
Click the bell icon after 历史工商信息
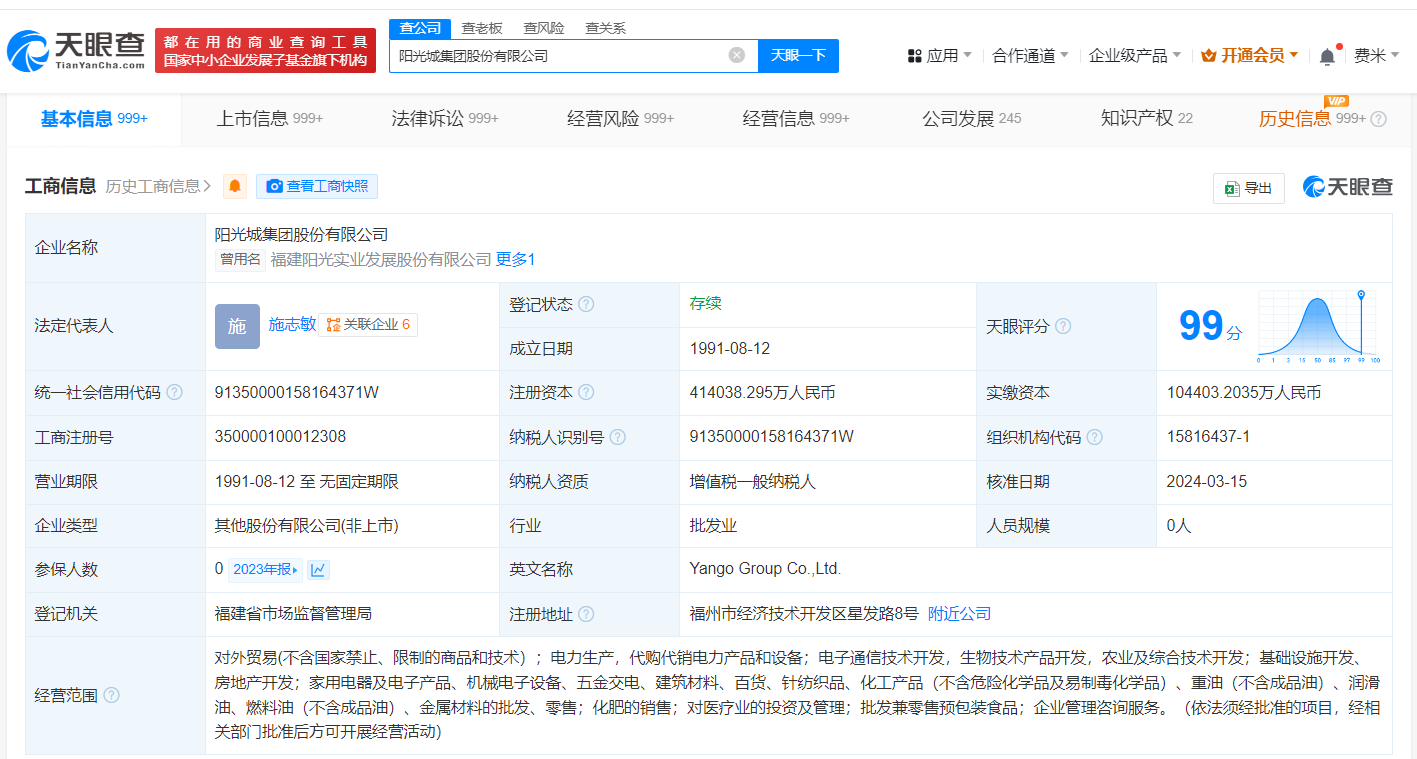click(x=234, y=186)
